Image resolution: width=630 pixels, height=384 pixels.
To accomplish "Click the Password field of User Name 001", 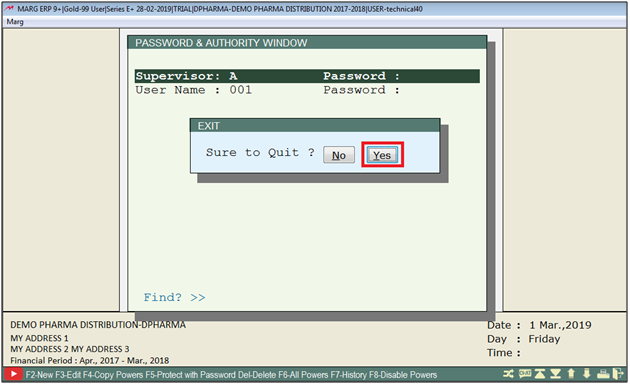I will point(361,90).
